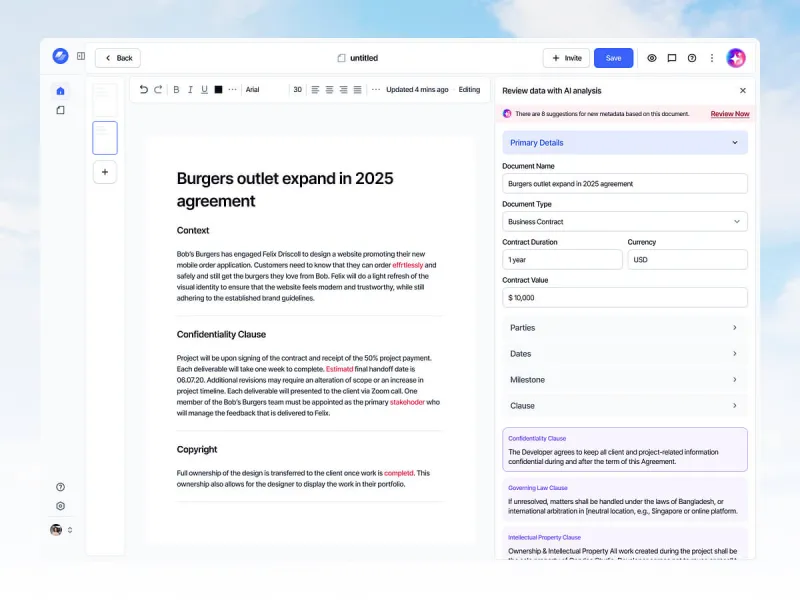The image size is (800, 600).
Task: Redo the last action
Action: pyautogui.click(x=158, y=89)
